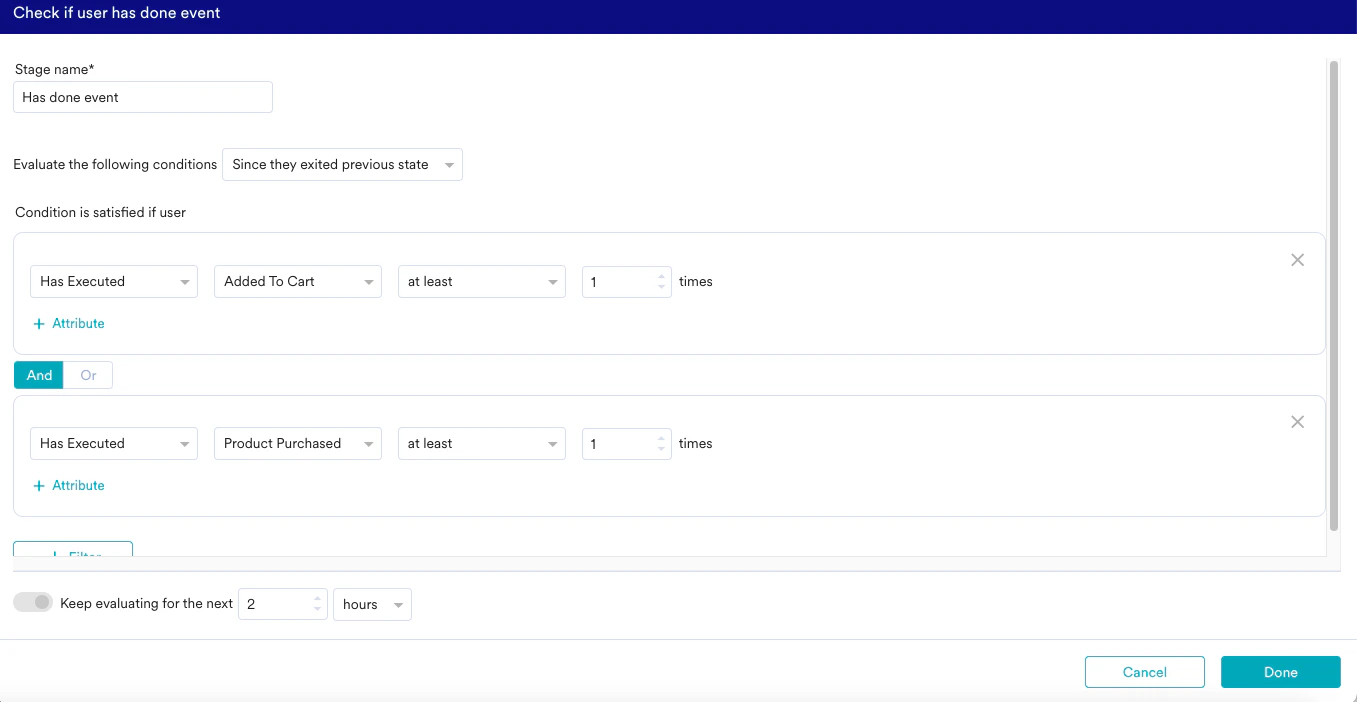
Task: Increase Product Purchased times count stepper
Action: click(661, 438)
